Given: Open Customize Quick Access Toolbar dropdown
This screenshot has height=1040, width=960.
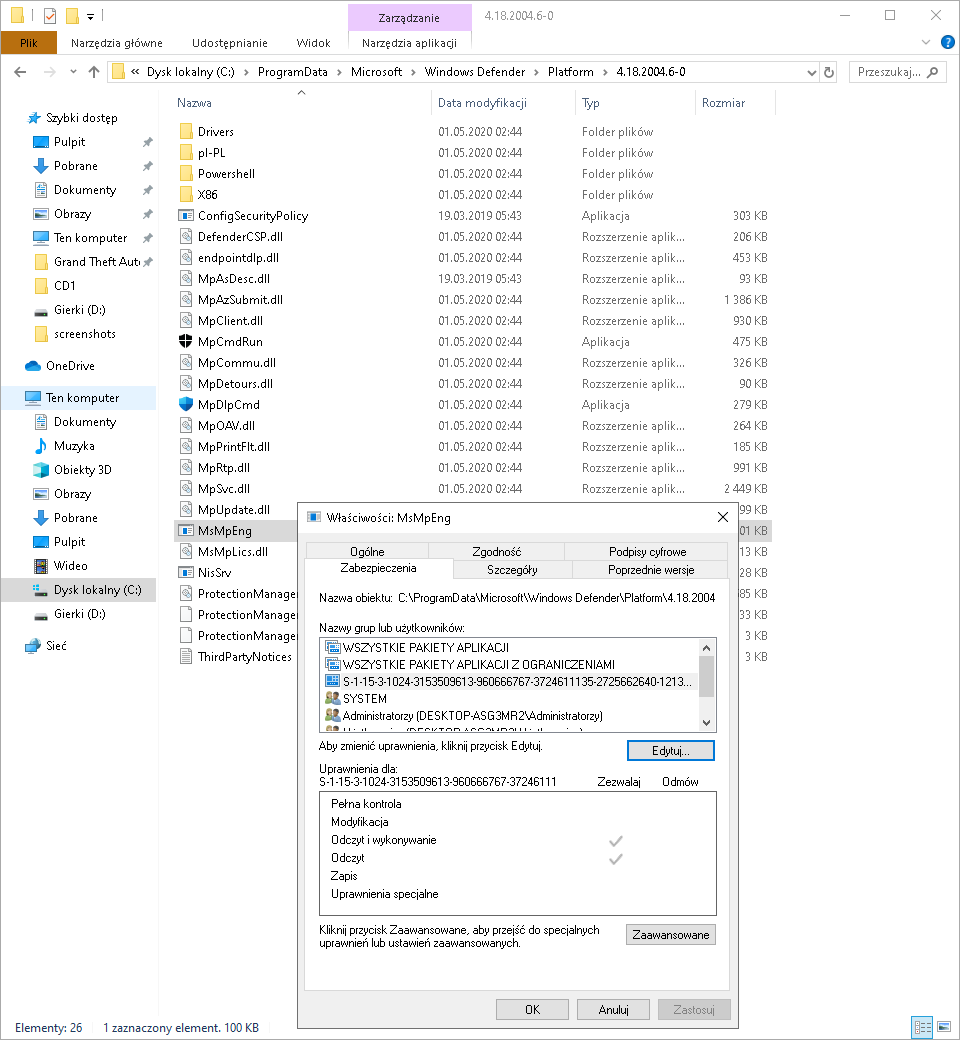Looking at the screenshot, I should click(90, 16).
